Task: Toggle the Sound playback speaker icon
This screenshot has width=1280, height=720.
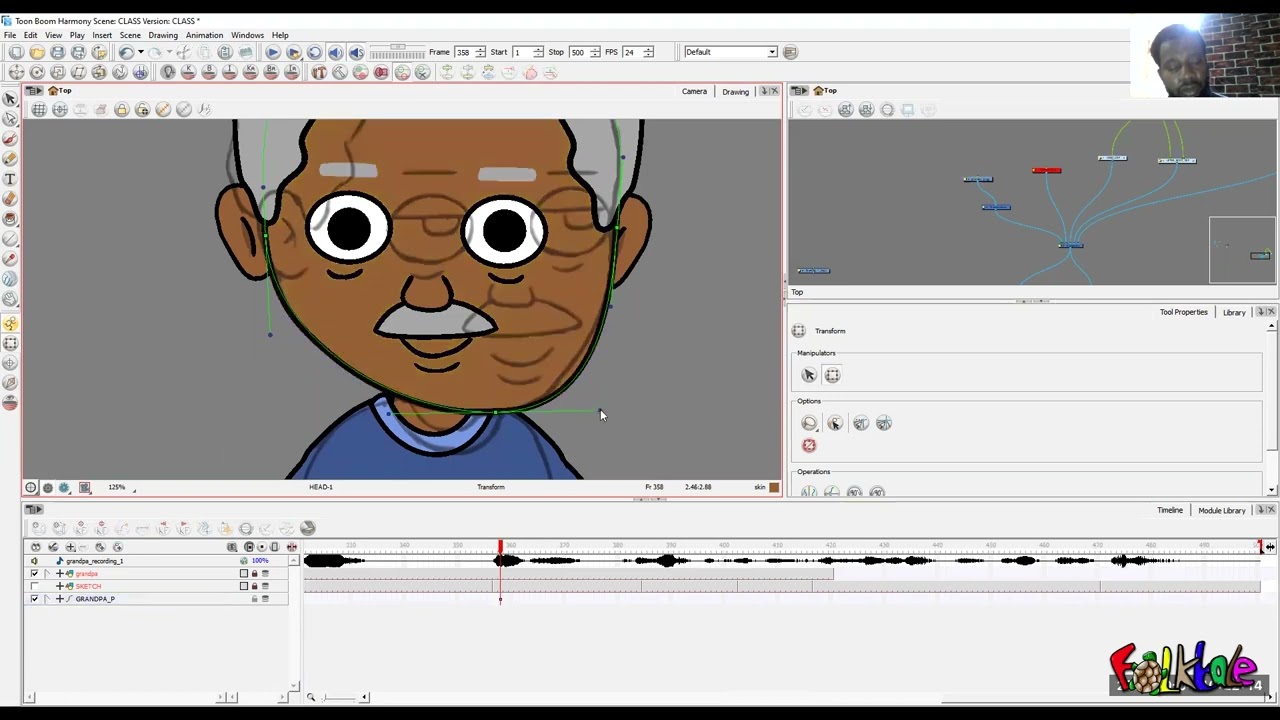Action: click(335, 52)
